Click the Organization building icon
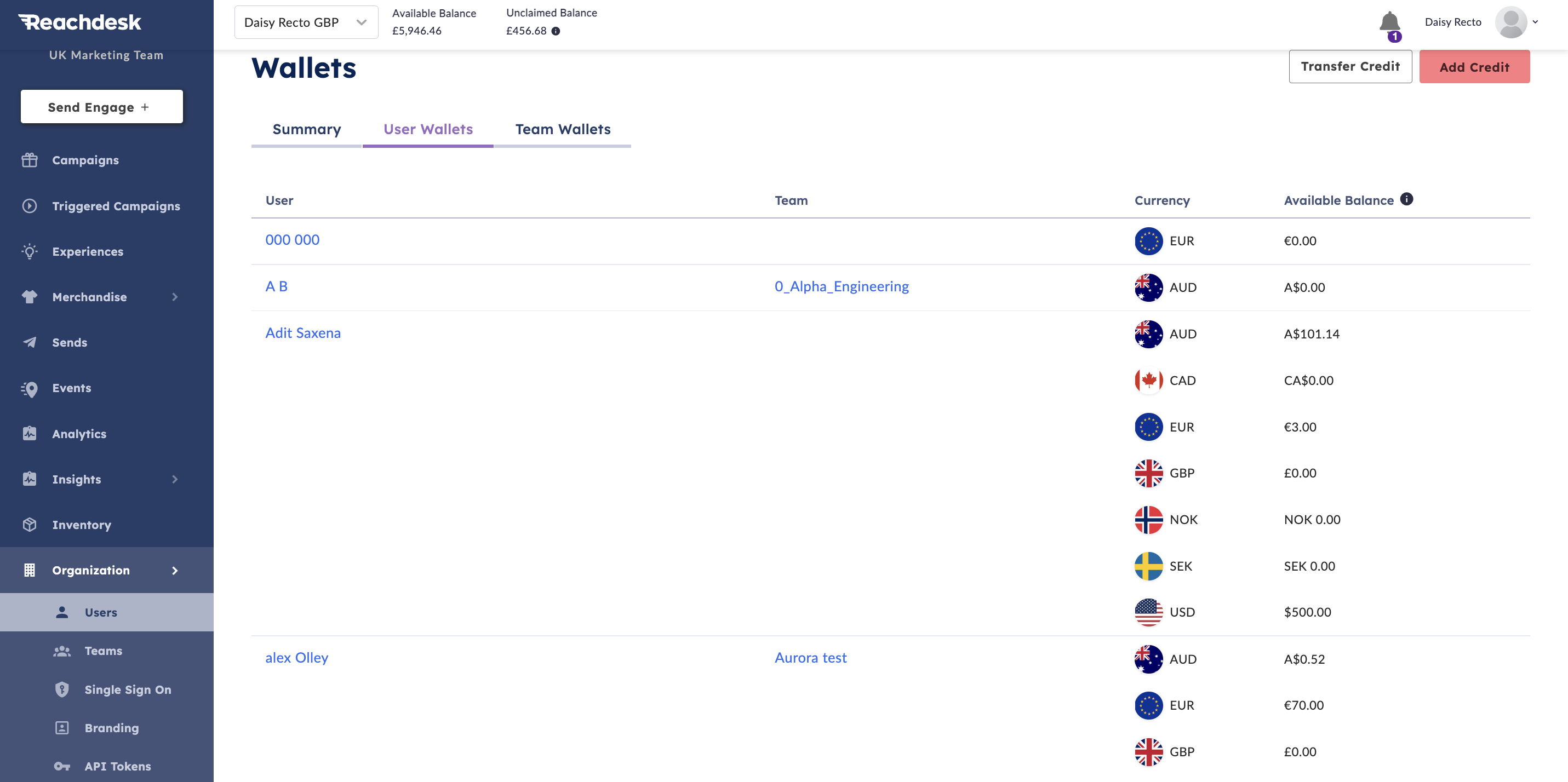The width and height of the screenshot is (1568, 782). (x=29, y=570)
